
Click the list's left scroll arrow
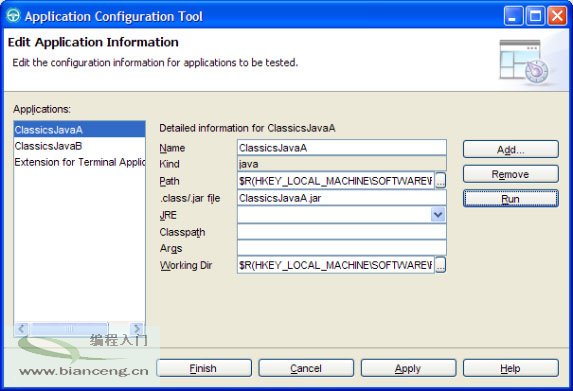(22, 329)
